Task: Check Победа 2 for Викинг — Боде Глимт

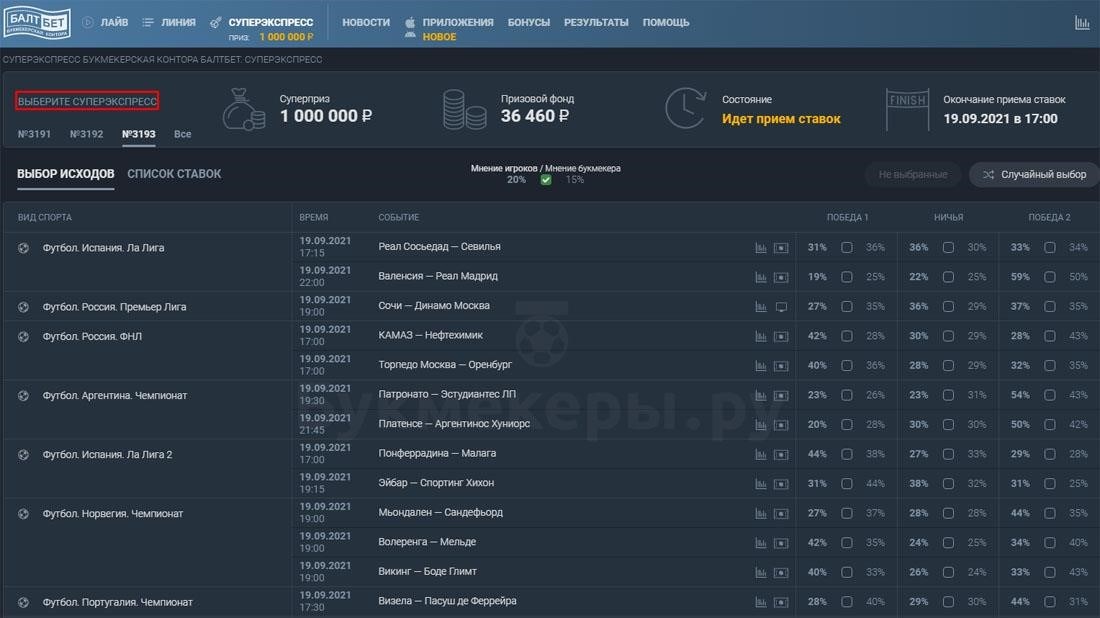Action: pyautogui.click(x=1049, y=572)
